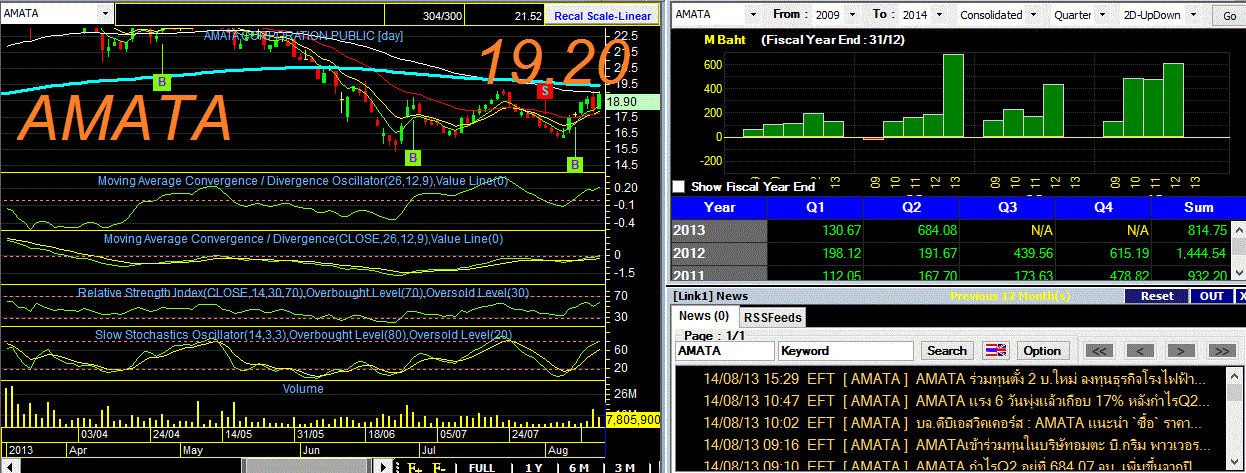1246x473 pixels.
Task: Click the F+ zoom-in icon
Action: (x=414, y=467)
